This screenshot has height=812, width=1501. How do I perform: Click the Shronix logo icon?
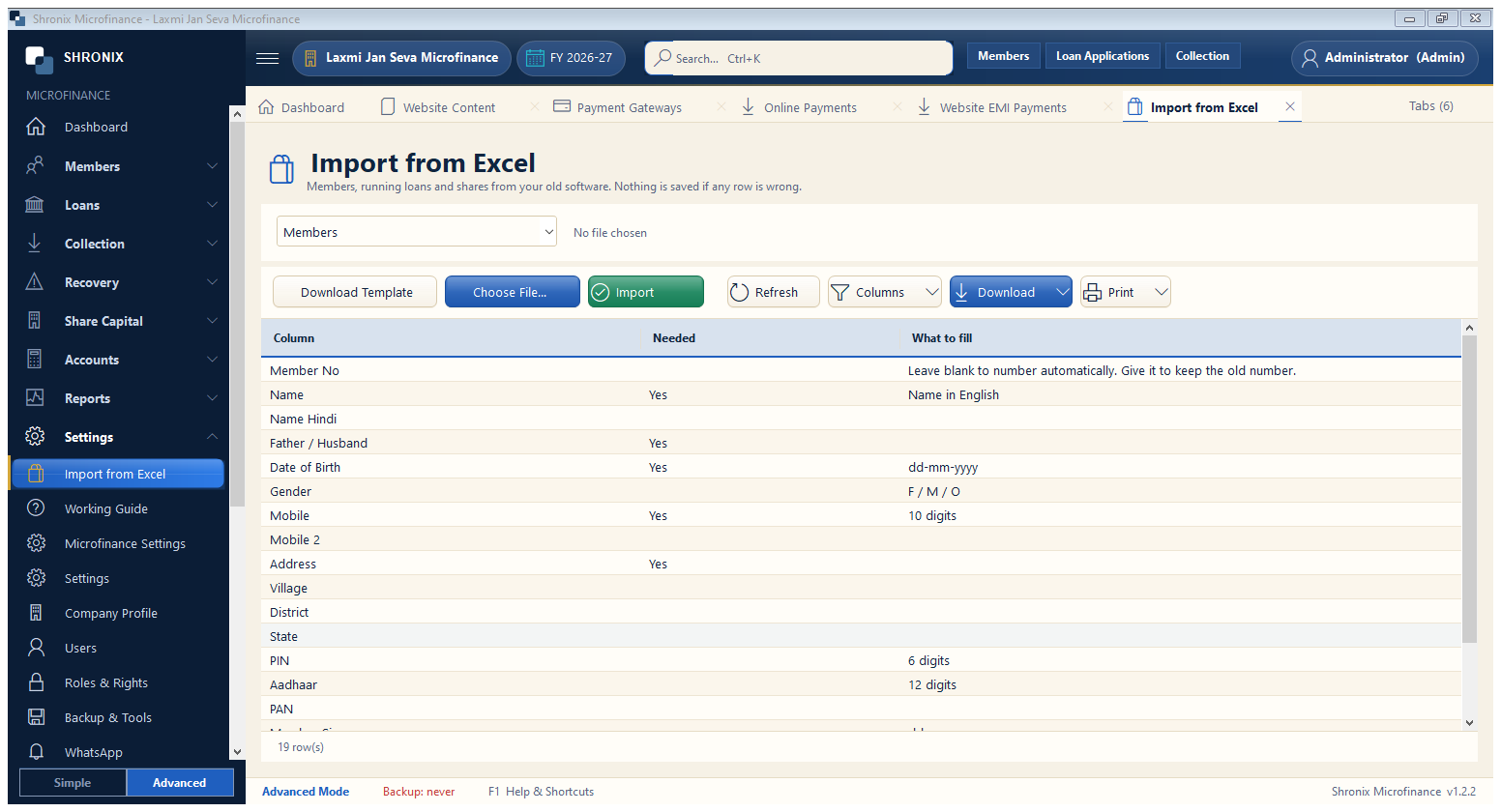pos(39,59)
